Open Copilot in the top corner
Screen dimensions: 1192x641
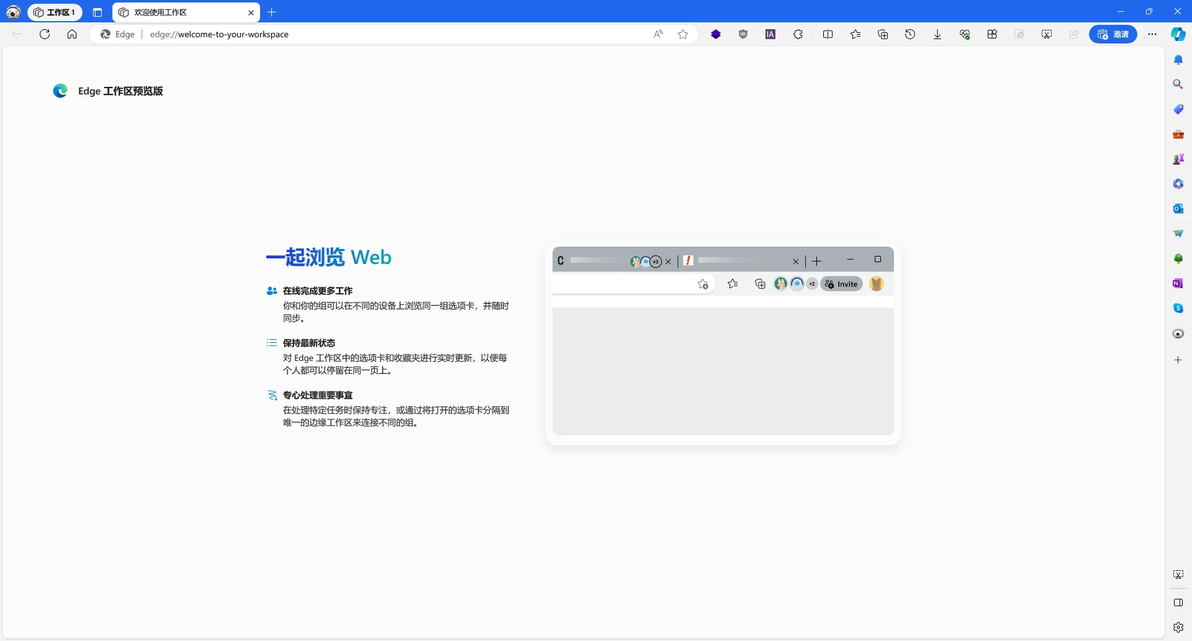(1178, 34)
